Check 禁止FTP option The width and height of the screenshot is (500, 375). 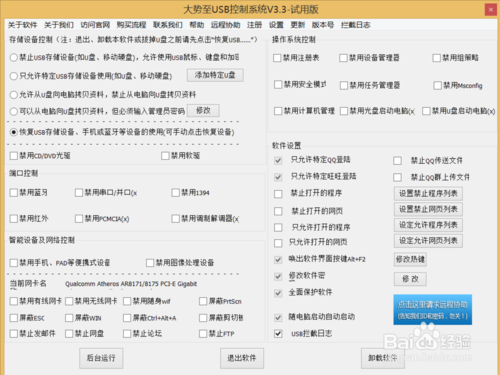coord(203,334)
